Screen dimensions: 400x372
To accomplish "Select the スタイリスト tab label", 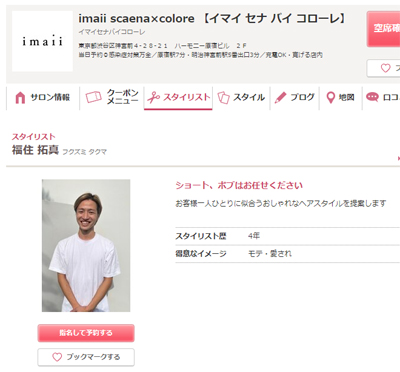I will pos(187,97).
